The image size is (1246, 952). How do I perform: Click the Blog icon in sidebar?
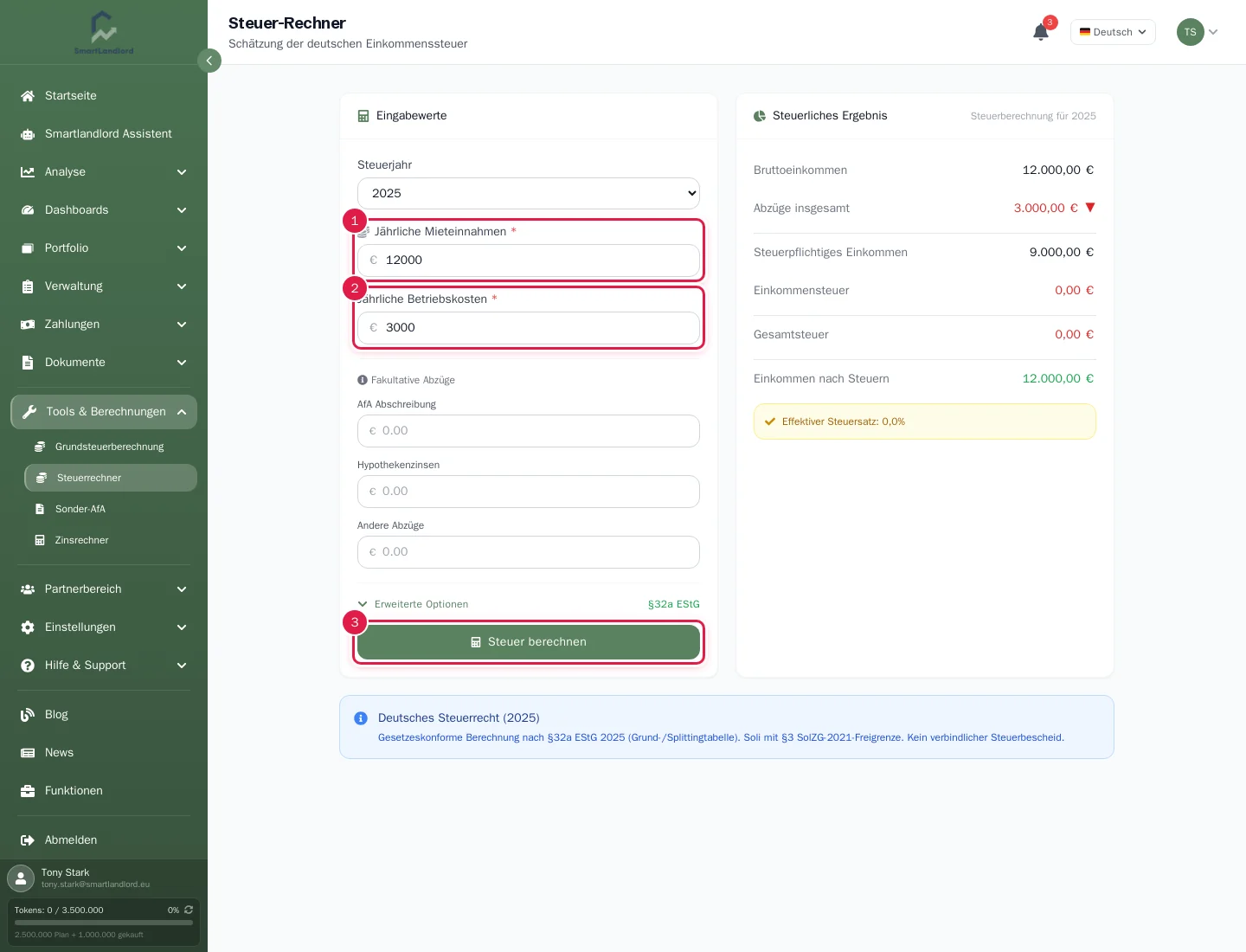(x=28, y=715)
